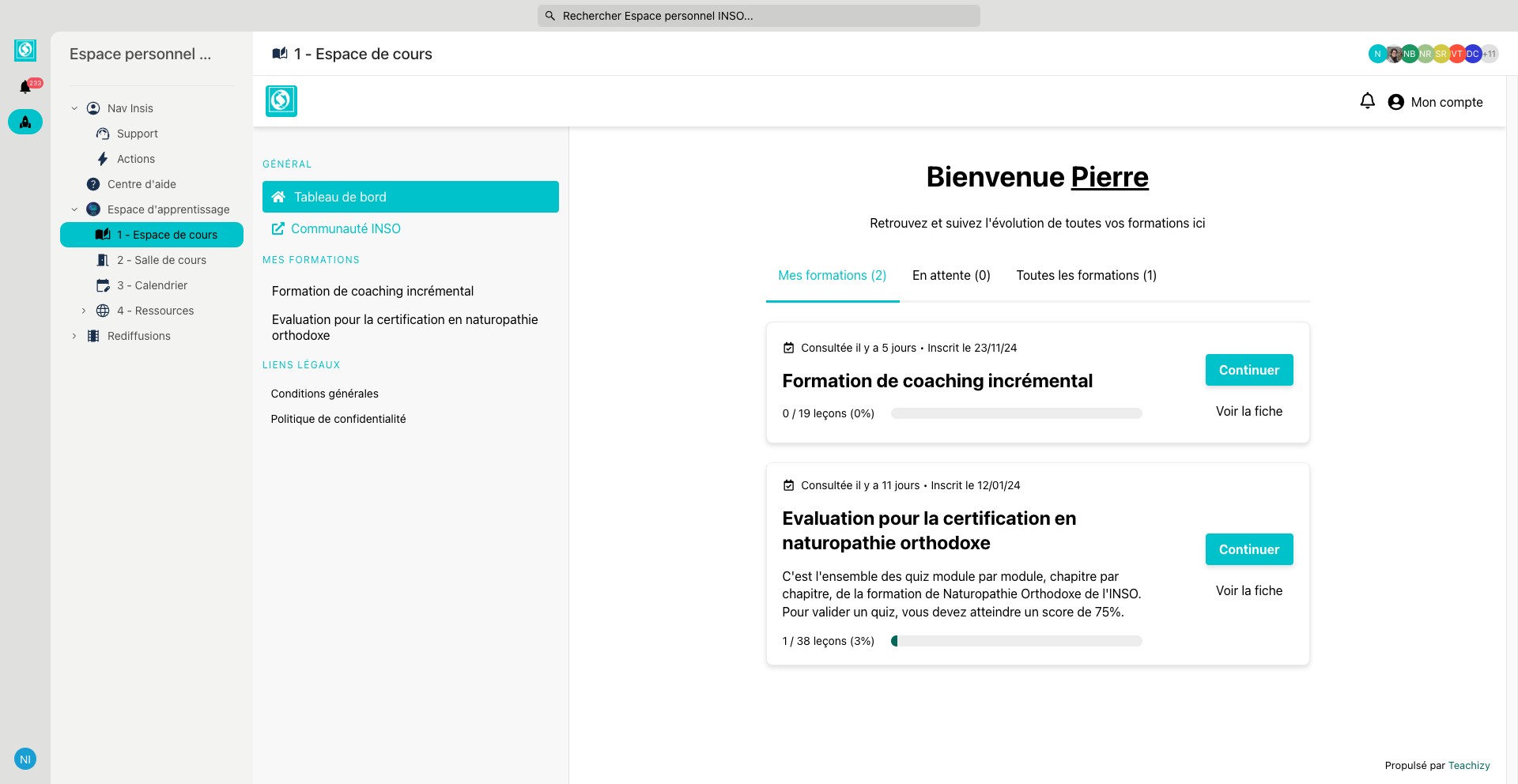Open Evaluation pour la certification sidebar entry
1518x784 pixels.
405,327
